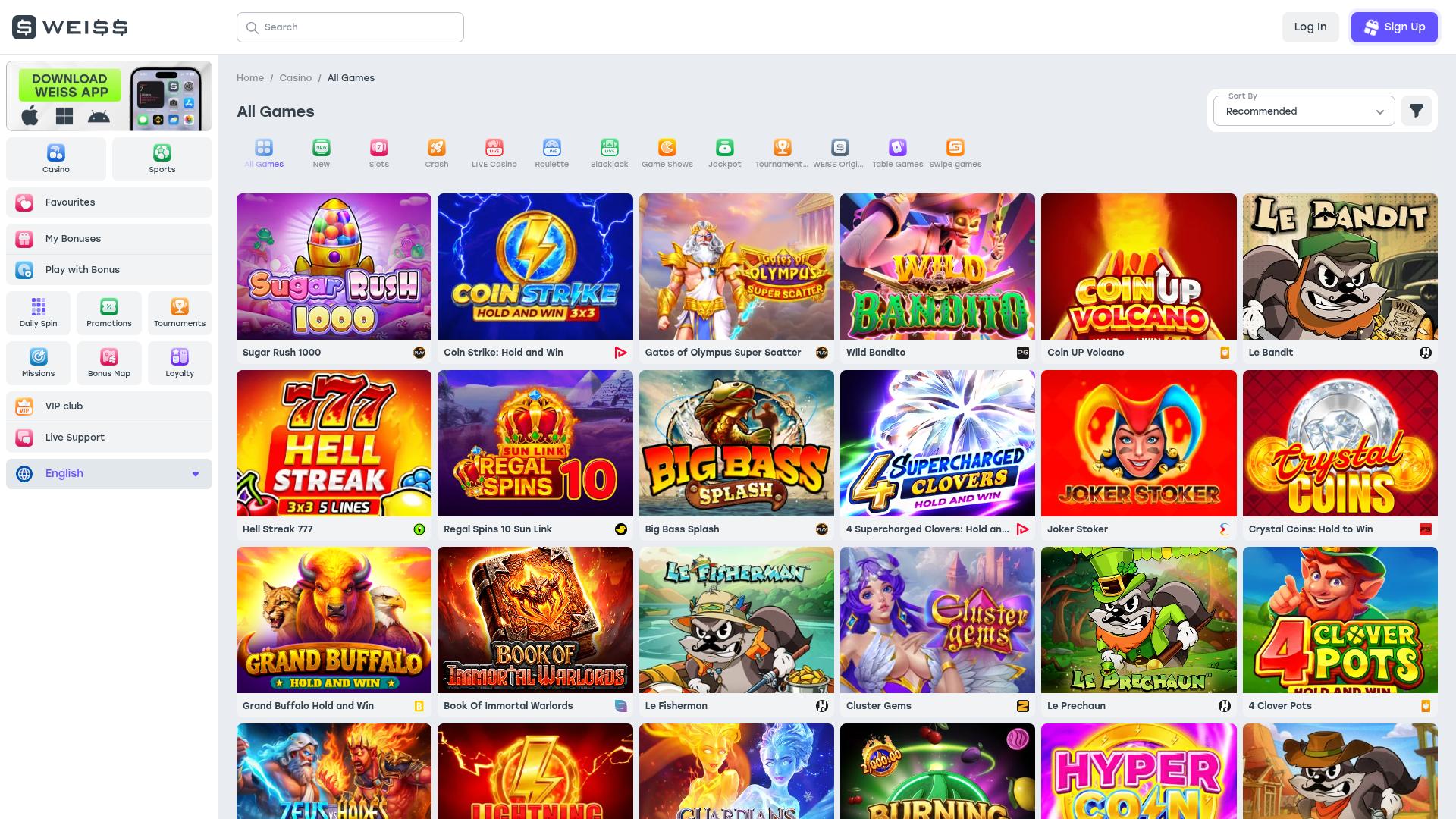Select the WEISS Originals category icon
This screenshot has height=819, width=1456.
coord(840,147)
